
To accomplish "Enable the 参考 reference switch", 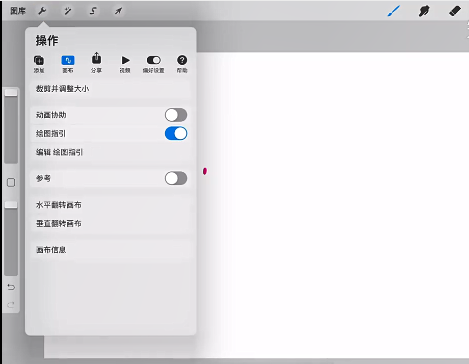I will pos(176,178).
